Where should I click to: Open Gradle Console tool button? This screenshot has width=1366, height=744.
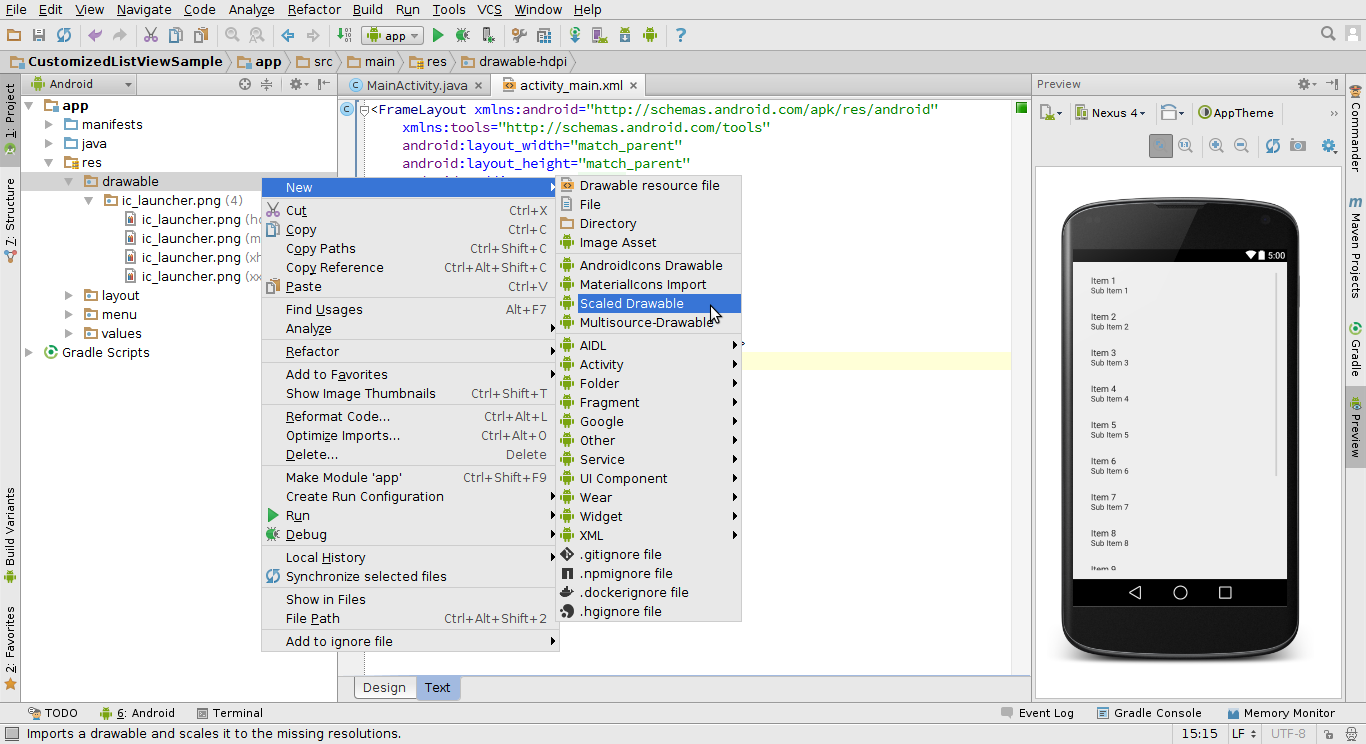pyautogui.click(x=1149, y=713)
